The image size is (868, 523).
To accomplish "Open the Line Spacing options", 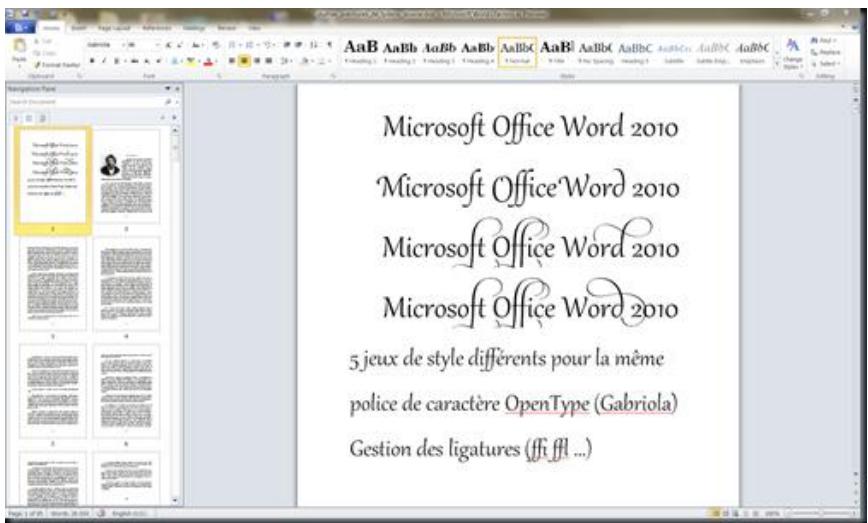I will pyautogui.click(x=286, y=61).
